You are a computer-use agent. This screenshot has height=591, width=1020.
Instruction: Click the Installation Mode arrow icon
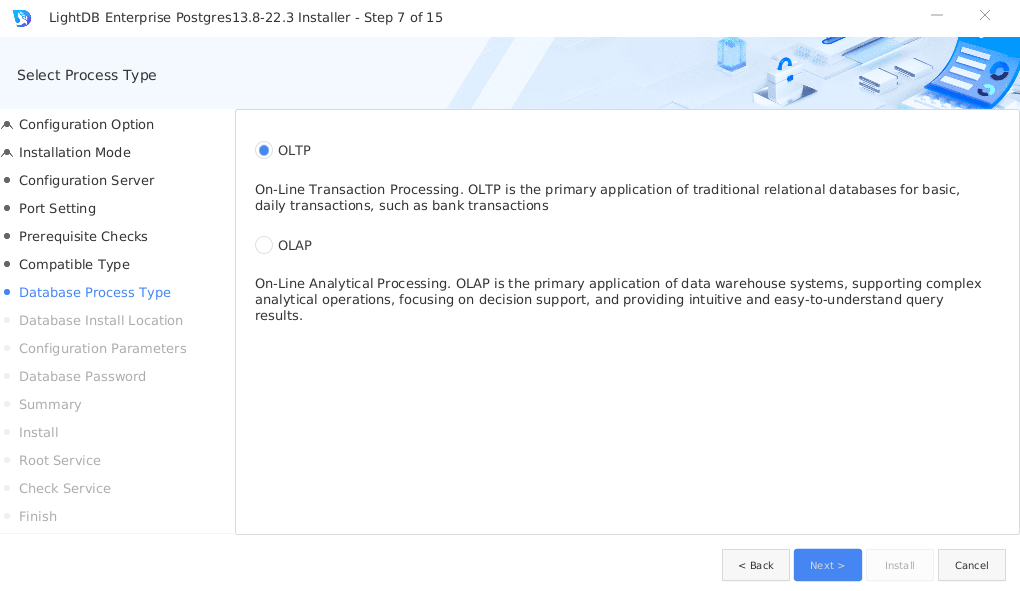click(x=7, y=153)
